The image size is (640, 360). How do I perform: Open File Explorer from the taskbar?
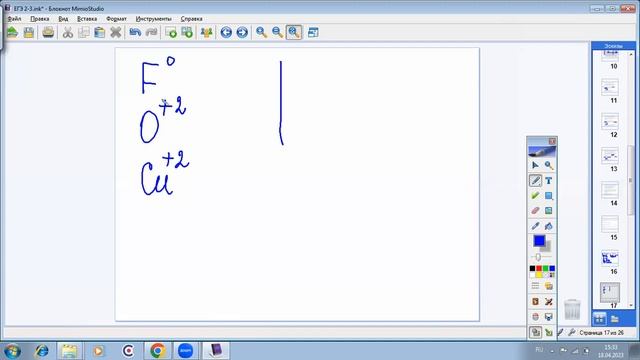click(69, 351)
